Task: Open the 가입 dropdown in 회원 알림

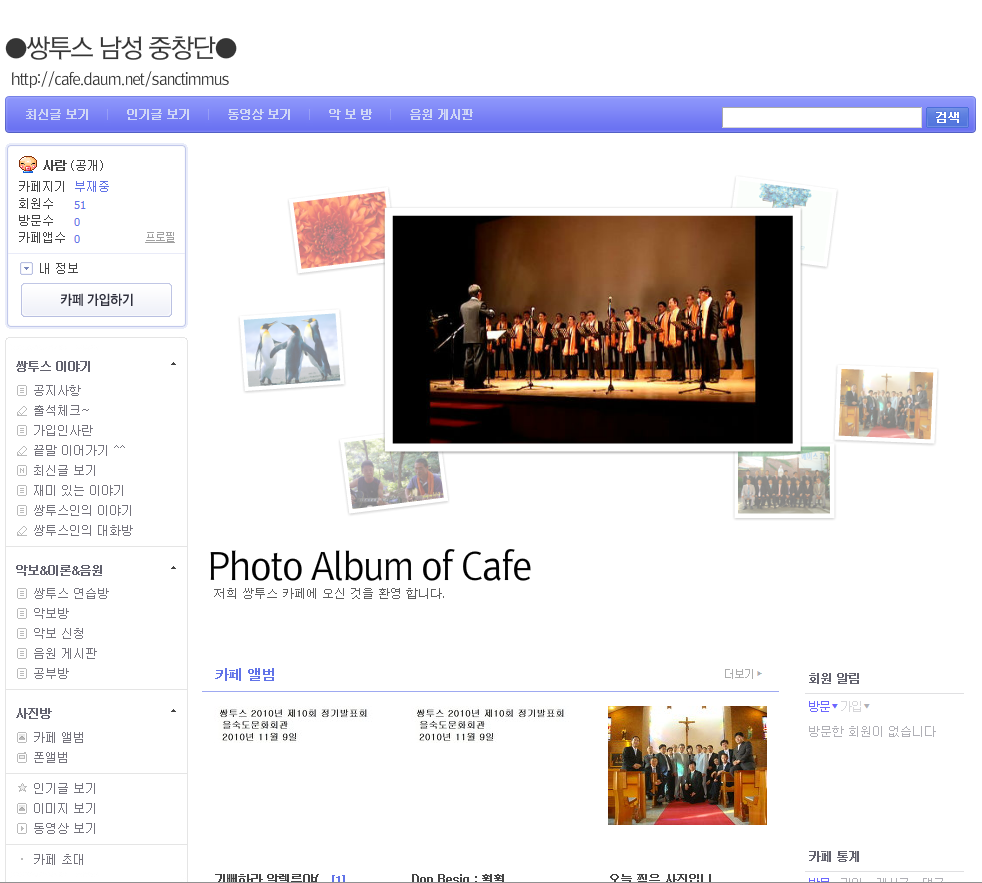Action: 854,706
